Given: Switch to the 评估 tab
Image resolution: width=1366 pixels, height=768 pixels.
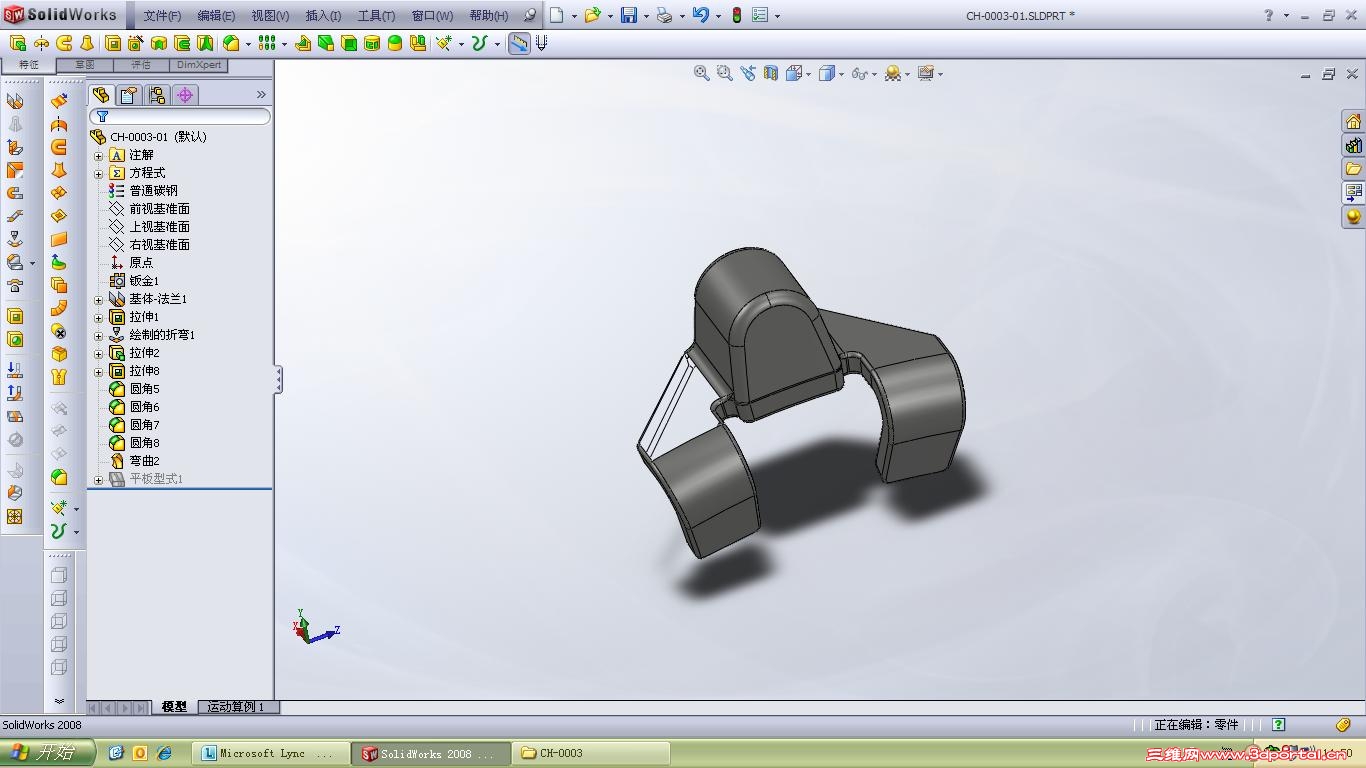Looking at the screenshot, I should 141,65.
